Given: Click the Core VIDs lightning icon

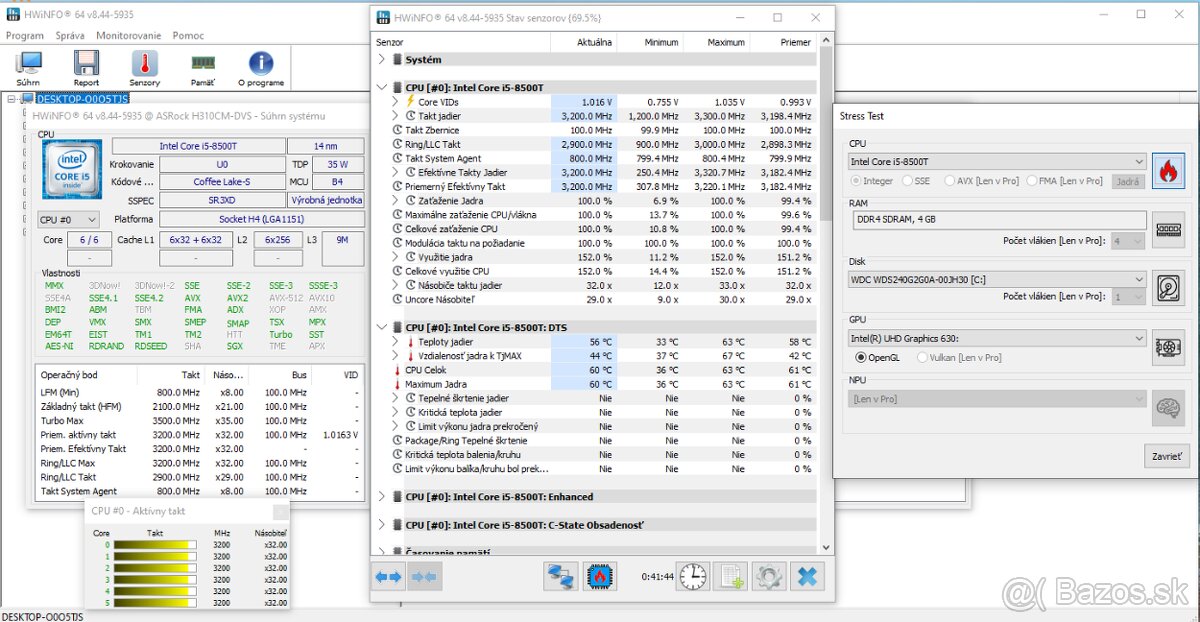Looking at the screenshot, I should 410,102.
